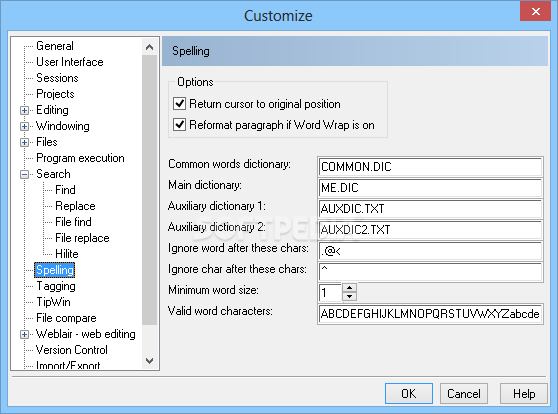Expand the Weblair - web editing node

point(24,335)
